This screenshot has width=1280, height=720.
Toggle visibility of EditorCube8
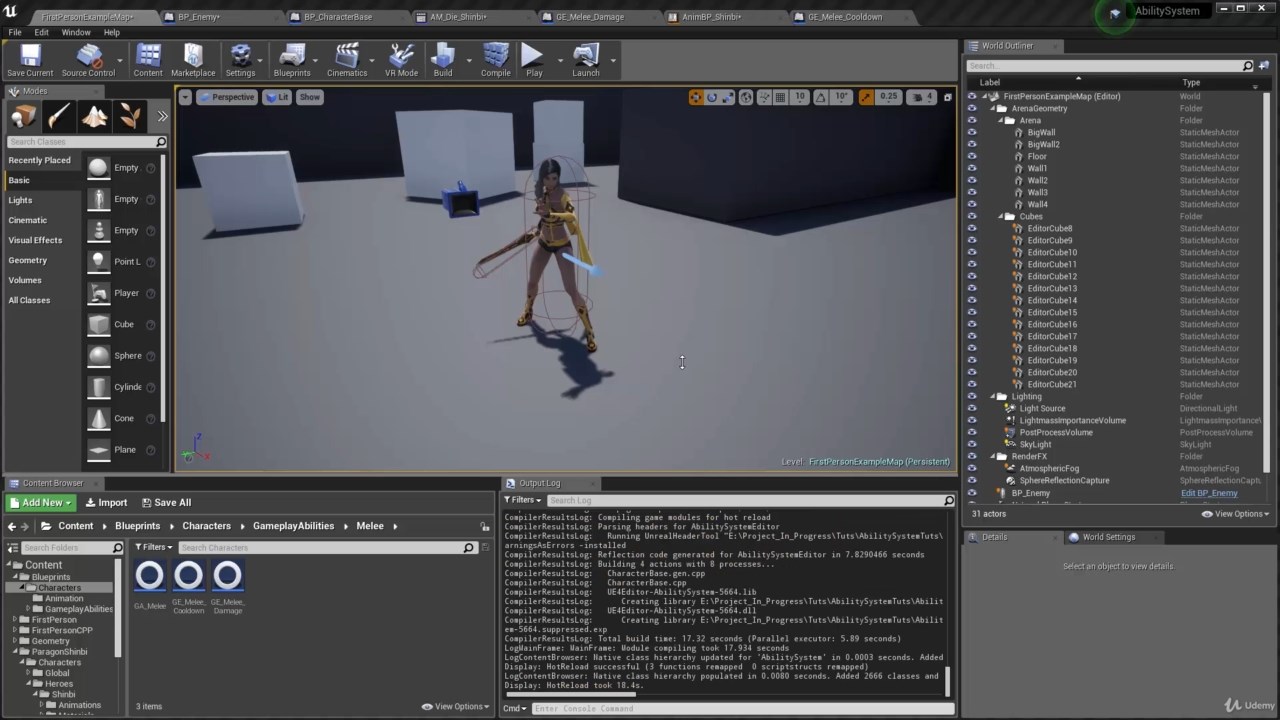[972, 228]
